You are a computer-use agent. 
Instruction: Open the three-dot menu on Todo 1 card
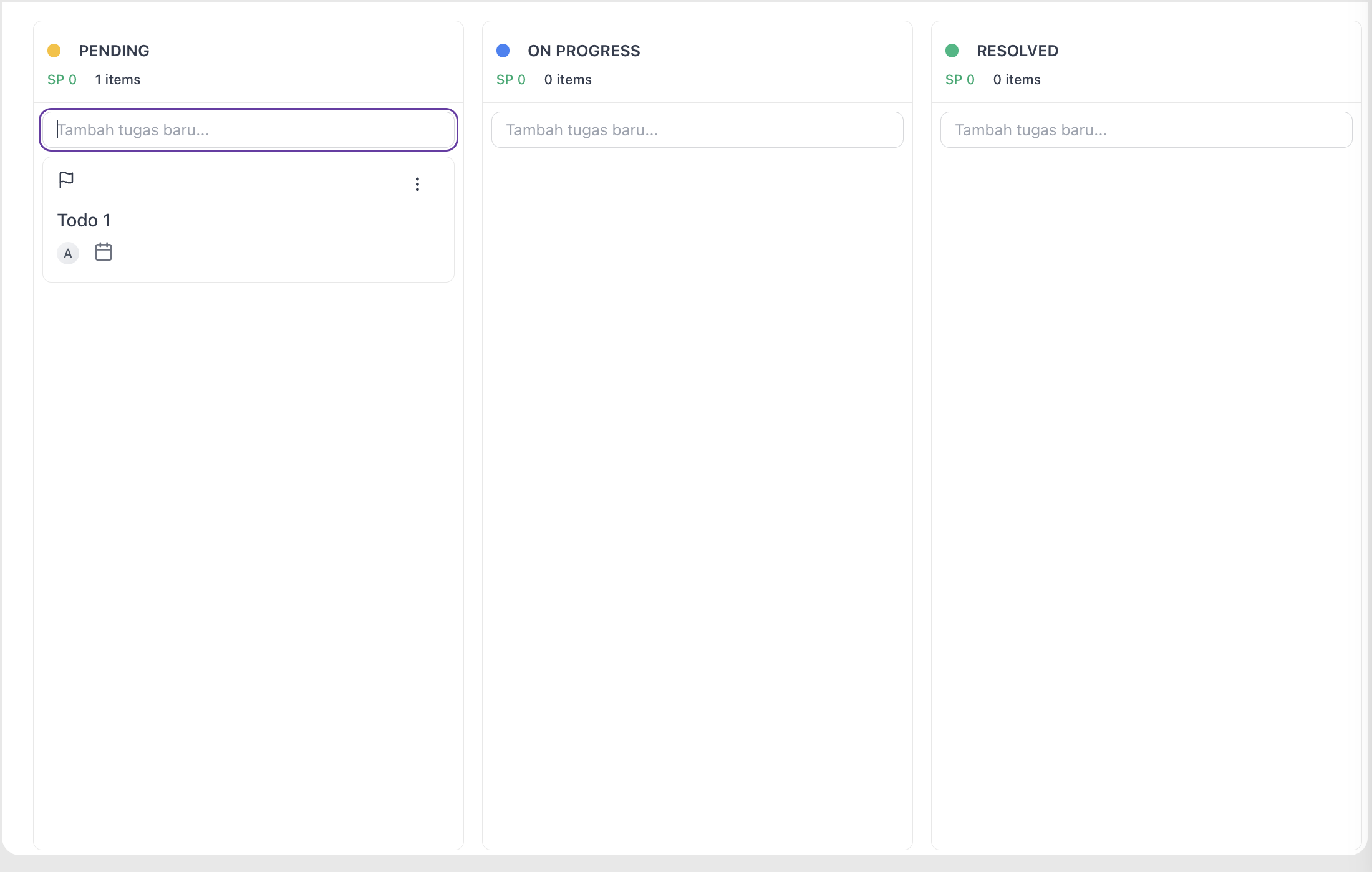tap(417, 184)
